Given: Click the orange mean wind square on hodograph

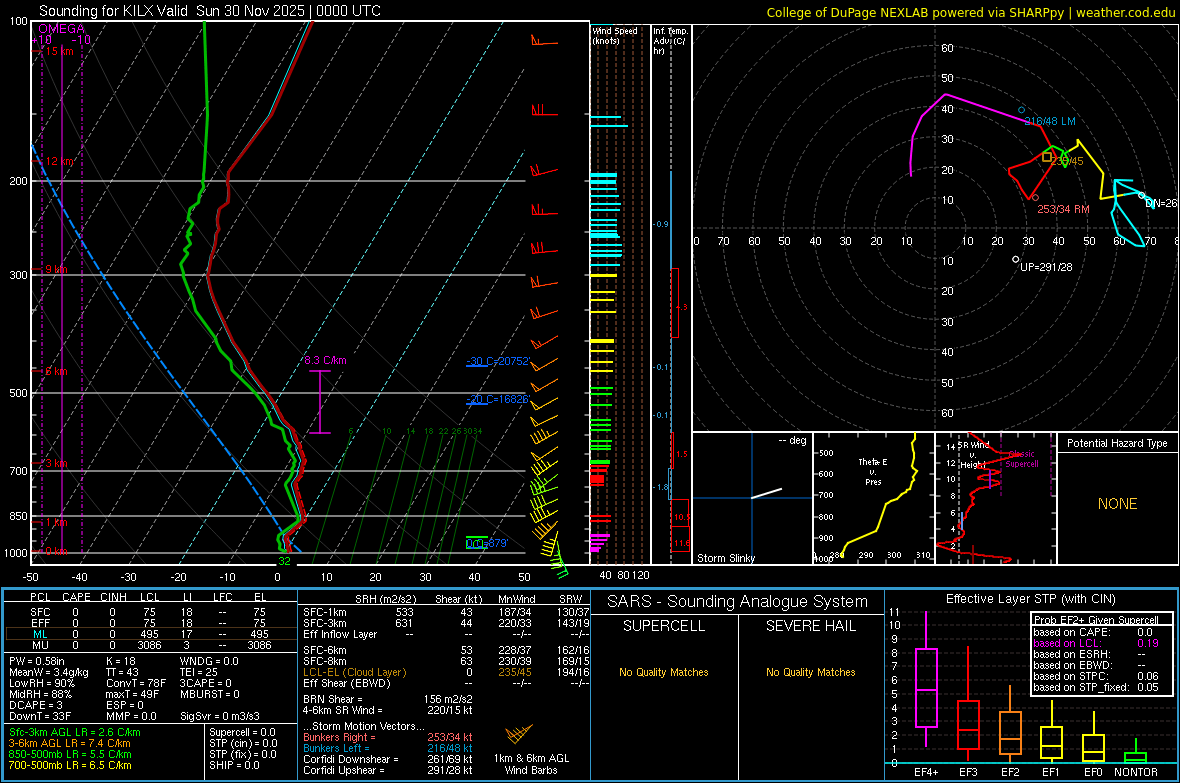Looking at the screenshot, I should tap(1047, 157).
